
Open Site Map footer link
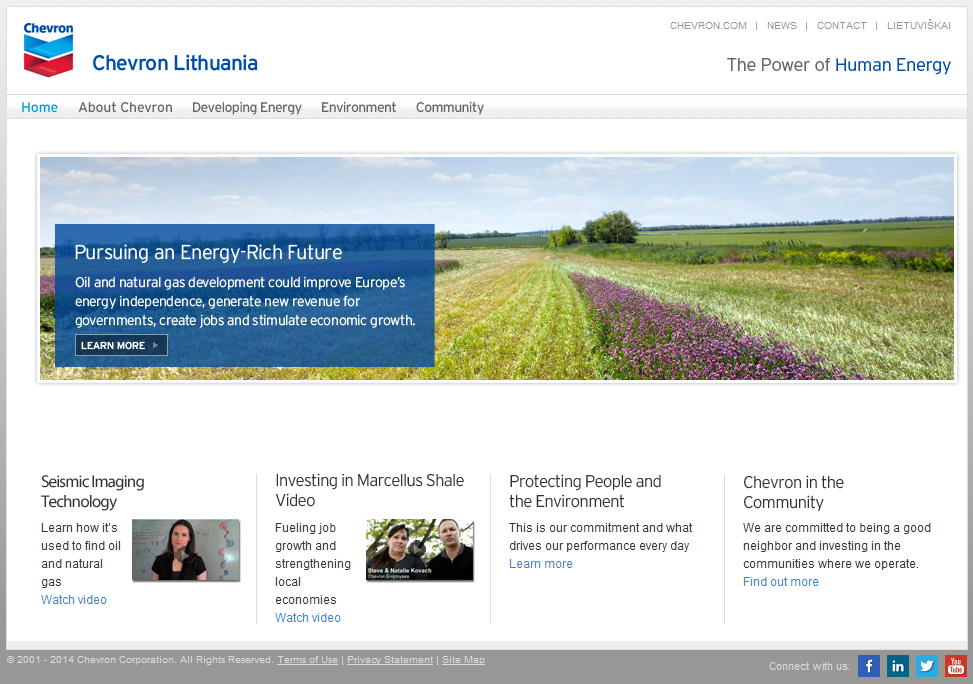(x=463, y=660)
